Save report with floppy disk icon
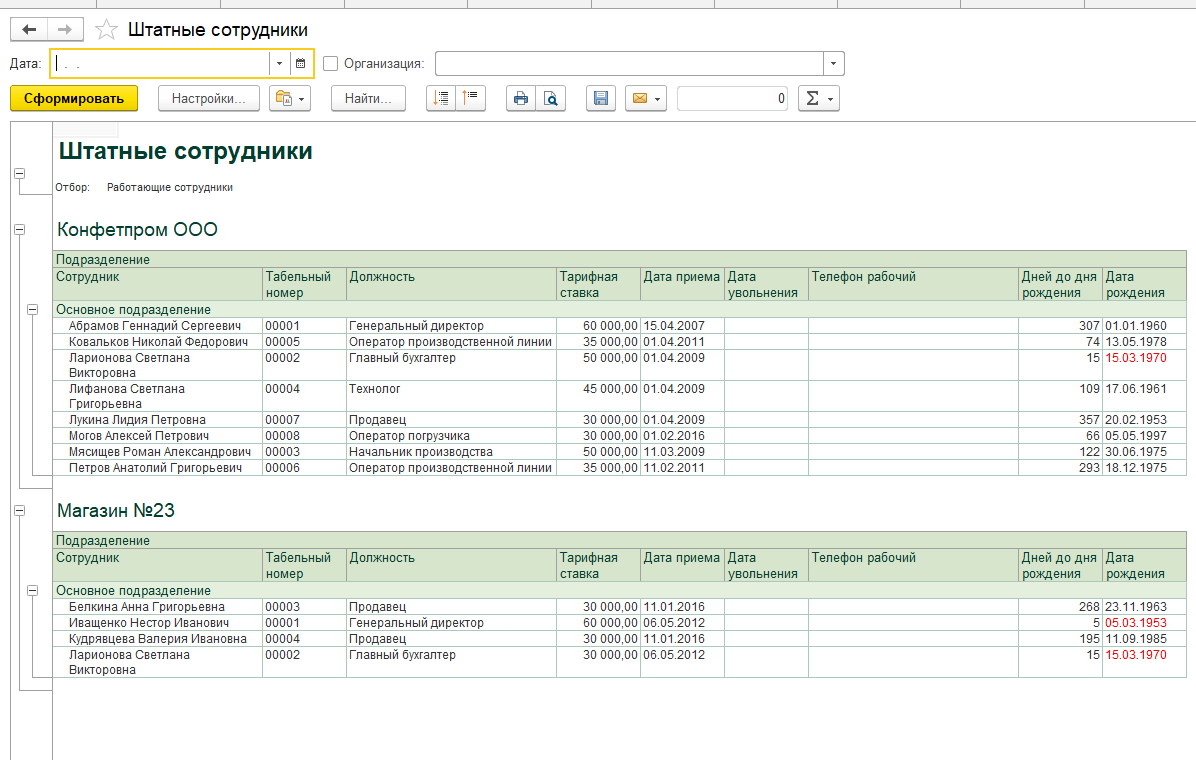The width and height of the screenshot is (1196, 760). tap(601, 98)
